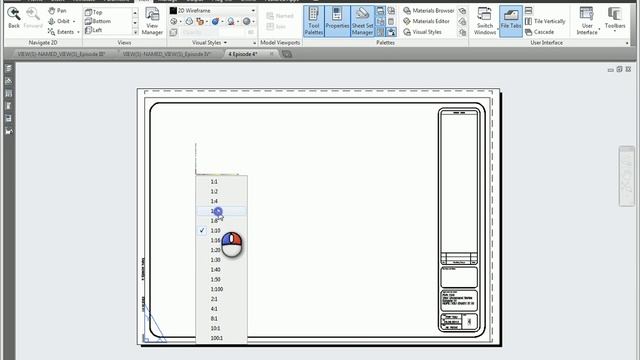Toggle File Tabs display
This screenshot has height=360, width=640.
coord(511,21)
